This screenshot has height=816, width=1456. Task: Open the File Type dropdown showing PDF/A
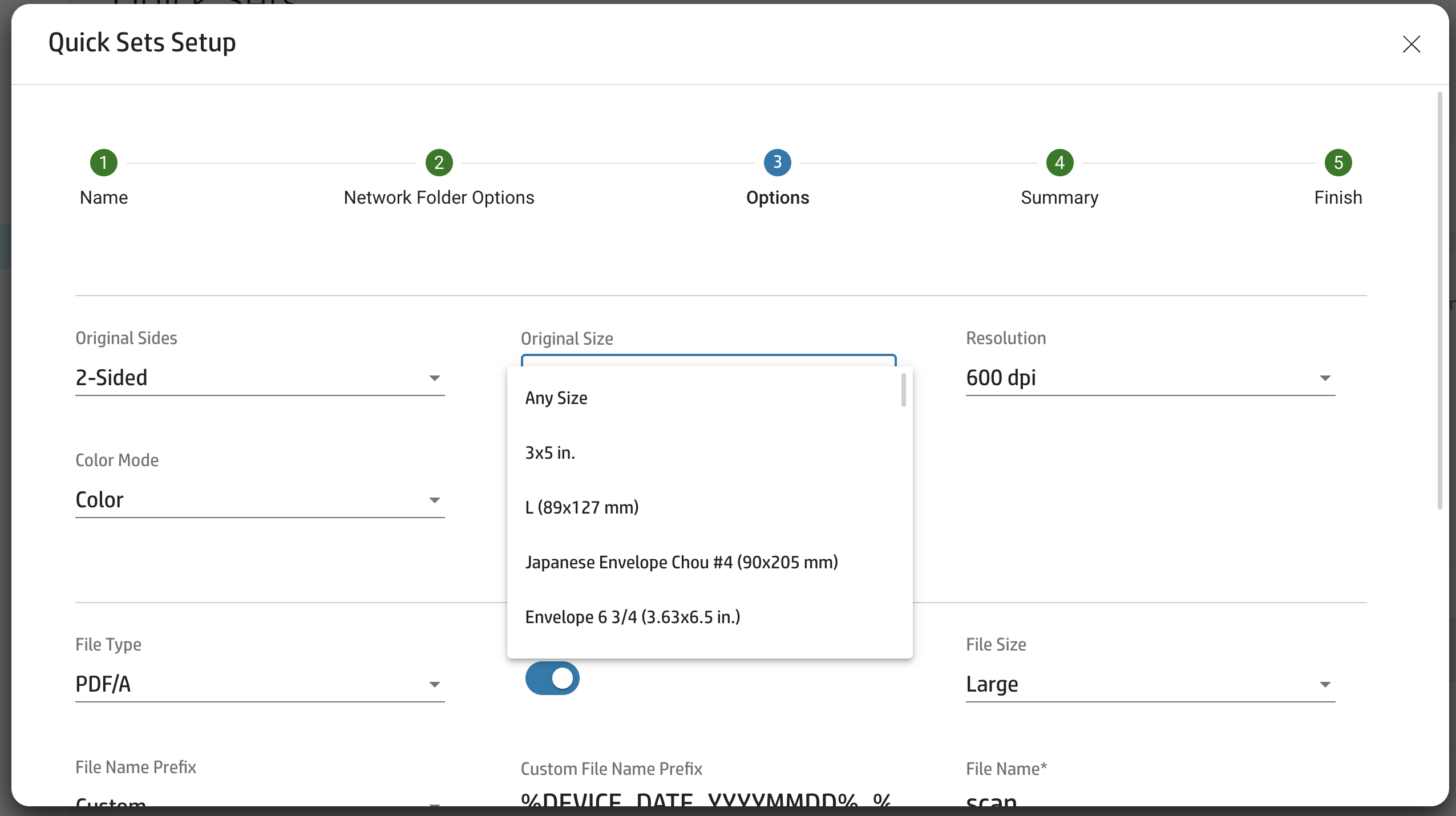435,684
